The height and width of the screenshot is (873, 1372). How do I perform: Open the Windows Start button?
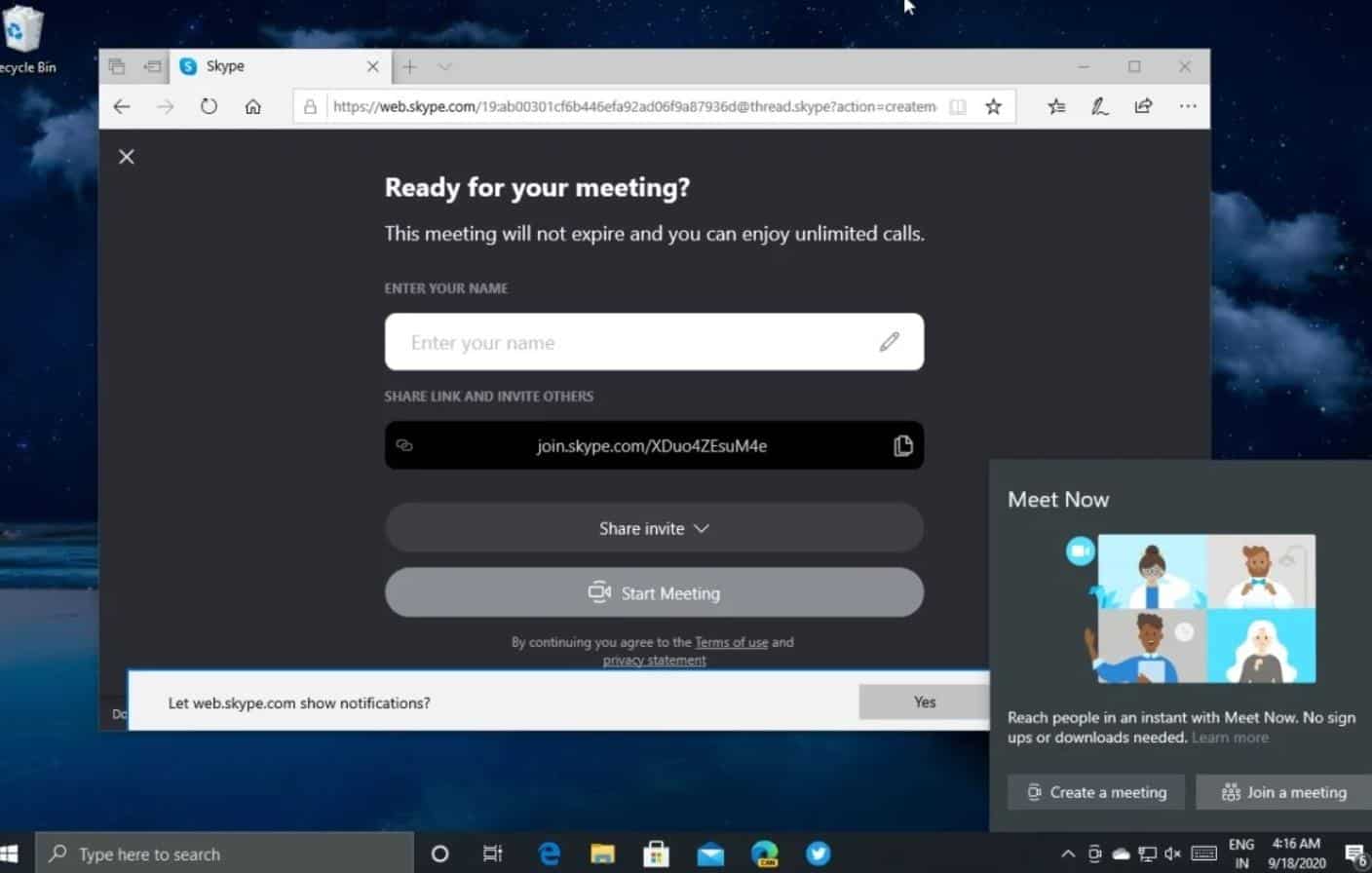pyautogui.click(x=10, y=854)
